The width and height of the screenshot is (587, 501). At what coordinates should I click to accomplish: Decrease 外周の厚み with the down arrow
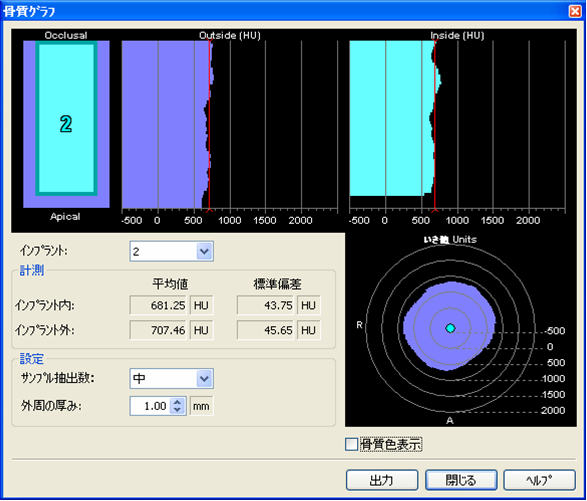(x=177, y=410)
